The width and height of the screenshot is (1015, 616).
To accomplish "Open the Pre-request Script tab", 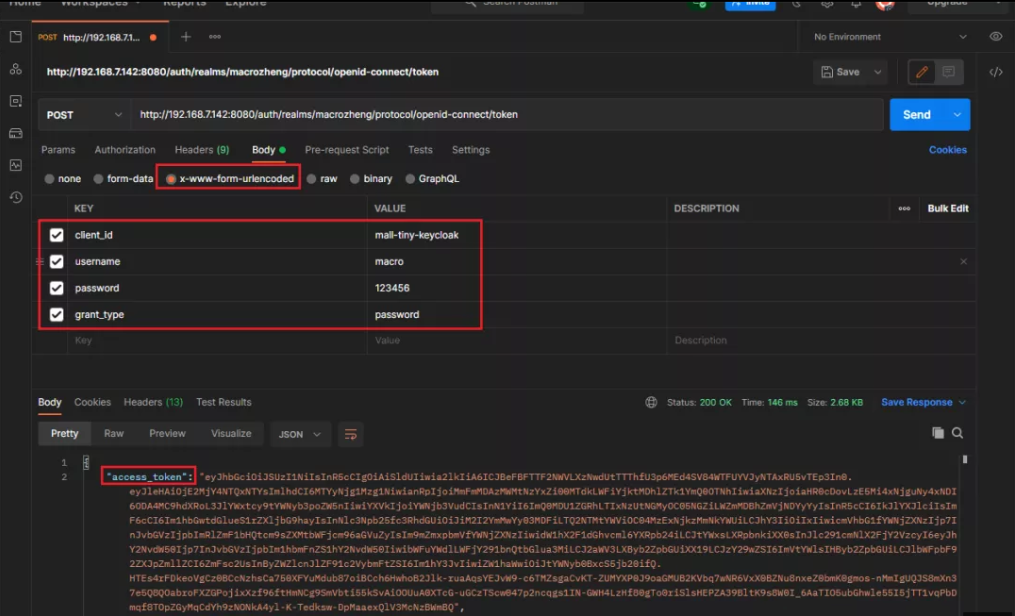I will click(x=346, y=150).
